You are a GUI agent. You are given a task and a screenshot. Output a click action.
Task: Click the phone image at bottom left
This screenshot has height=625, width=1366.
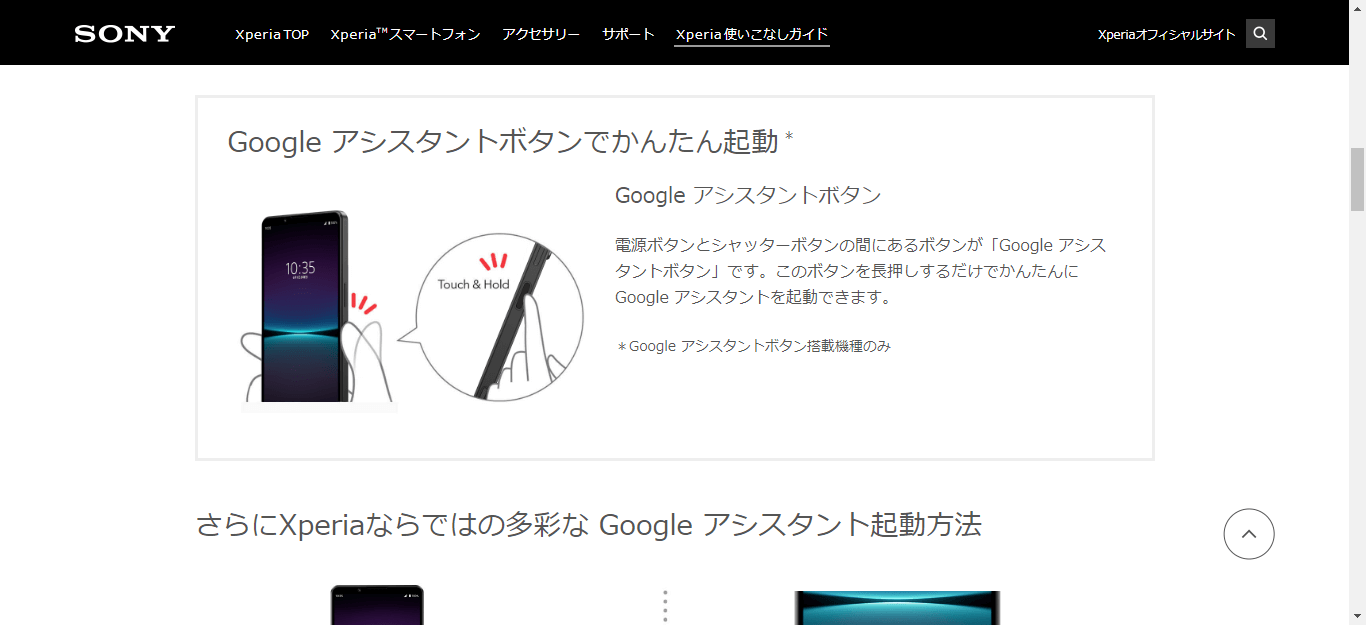click(375, 605)
